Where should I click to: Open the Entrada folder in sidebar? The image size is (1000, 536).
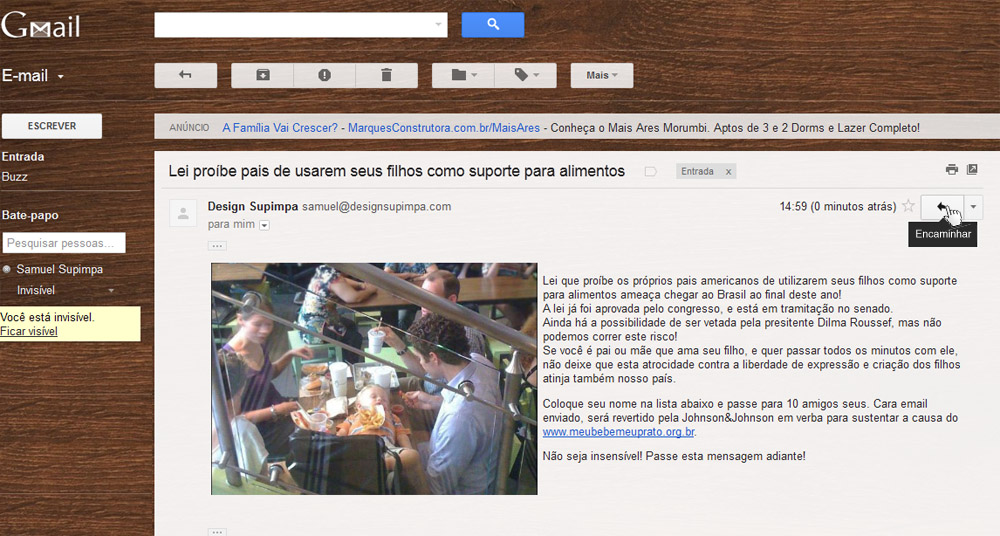[x=23, y=156]
